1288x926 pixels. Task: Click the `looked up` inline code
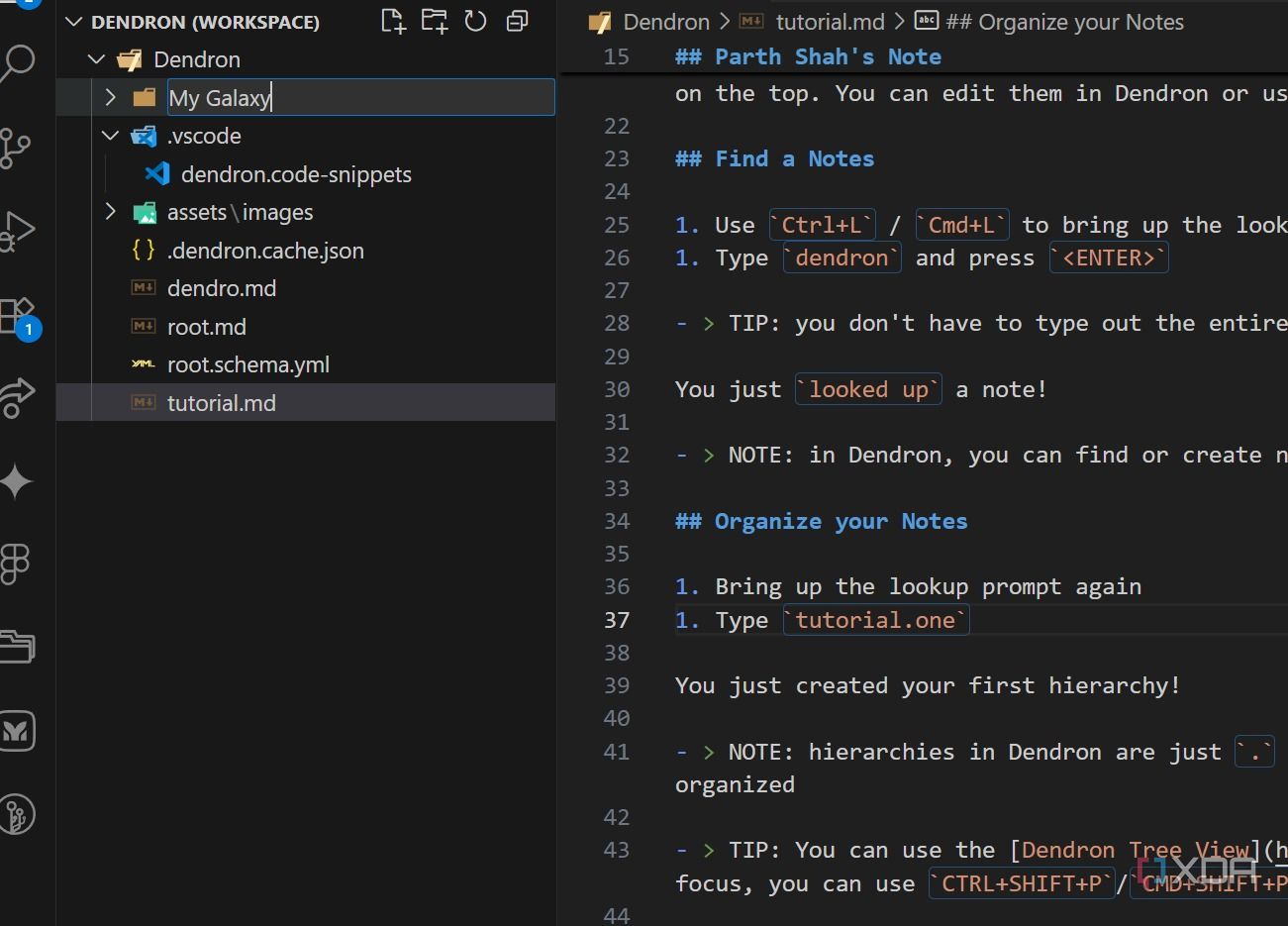pos(869,389)
